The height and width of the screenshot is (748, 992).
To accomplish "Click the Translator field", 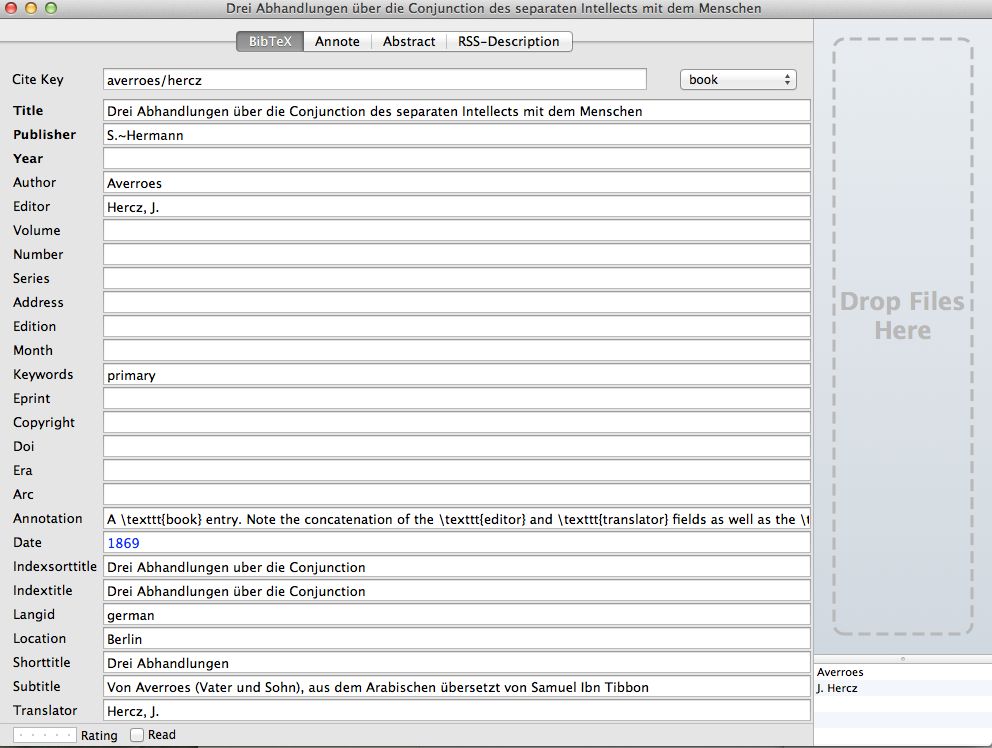I will 457,712.
